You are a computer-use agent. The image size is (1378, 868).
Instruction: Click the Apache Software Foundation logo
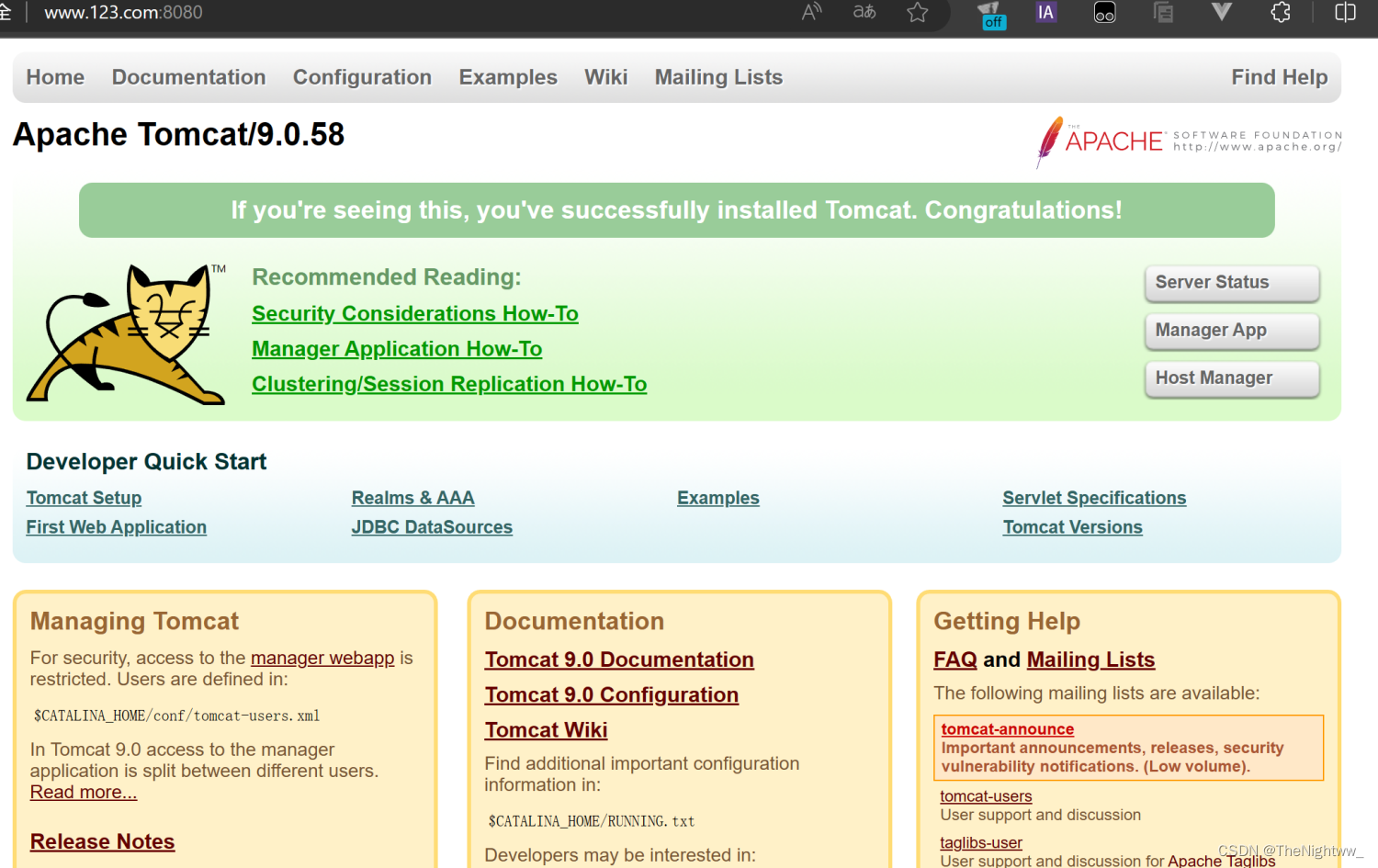[x=1189, y=141]
